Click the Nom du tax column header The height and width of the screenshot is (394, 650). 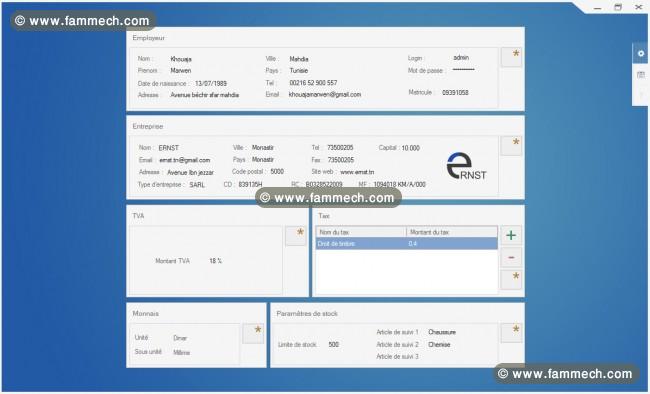[x=361, y=232]
